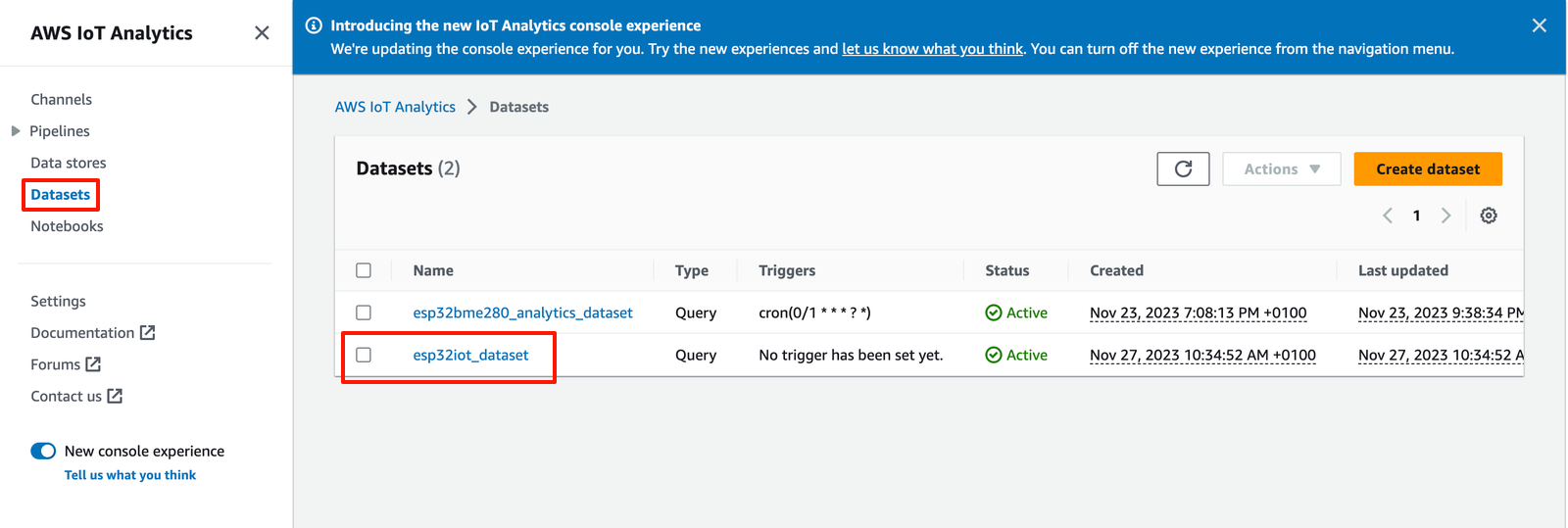
Task: Click created date Nov 23, 2023 7:08:13 PM
Action: (x=1198, y=312)
